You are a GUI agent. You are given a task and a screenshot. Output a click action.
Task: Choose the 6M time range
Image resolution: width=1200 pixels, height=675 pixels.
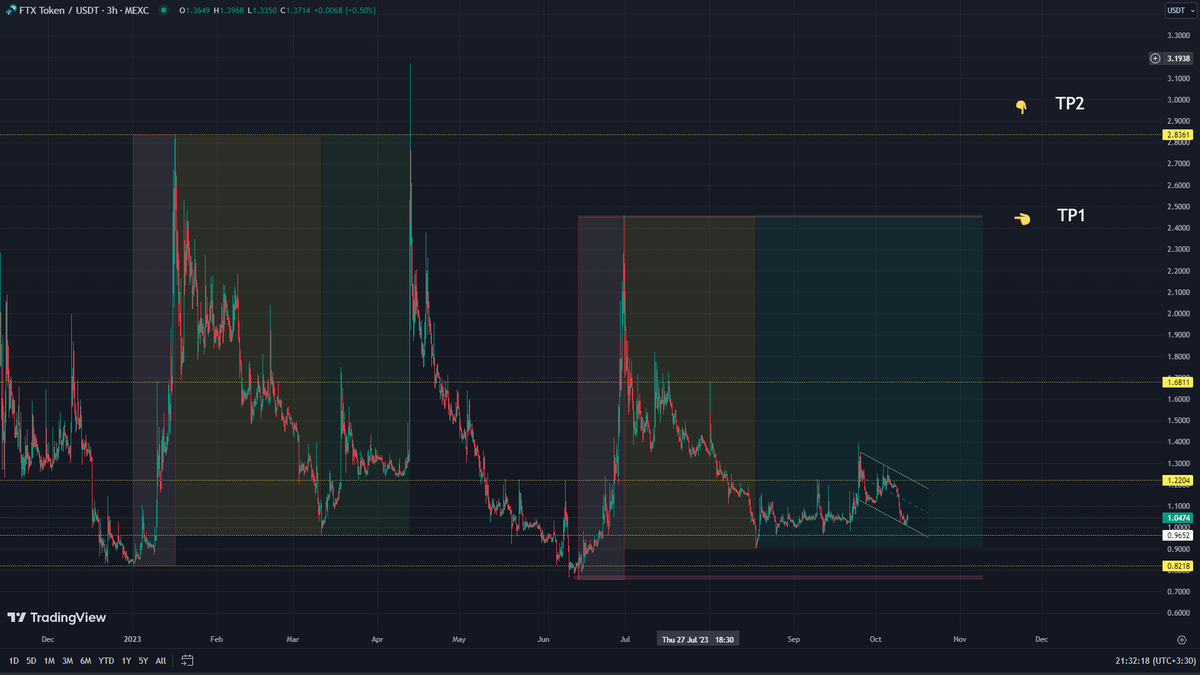click(85, 660)
